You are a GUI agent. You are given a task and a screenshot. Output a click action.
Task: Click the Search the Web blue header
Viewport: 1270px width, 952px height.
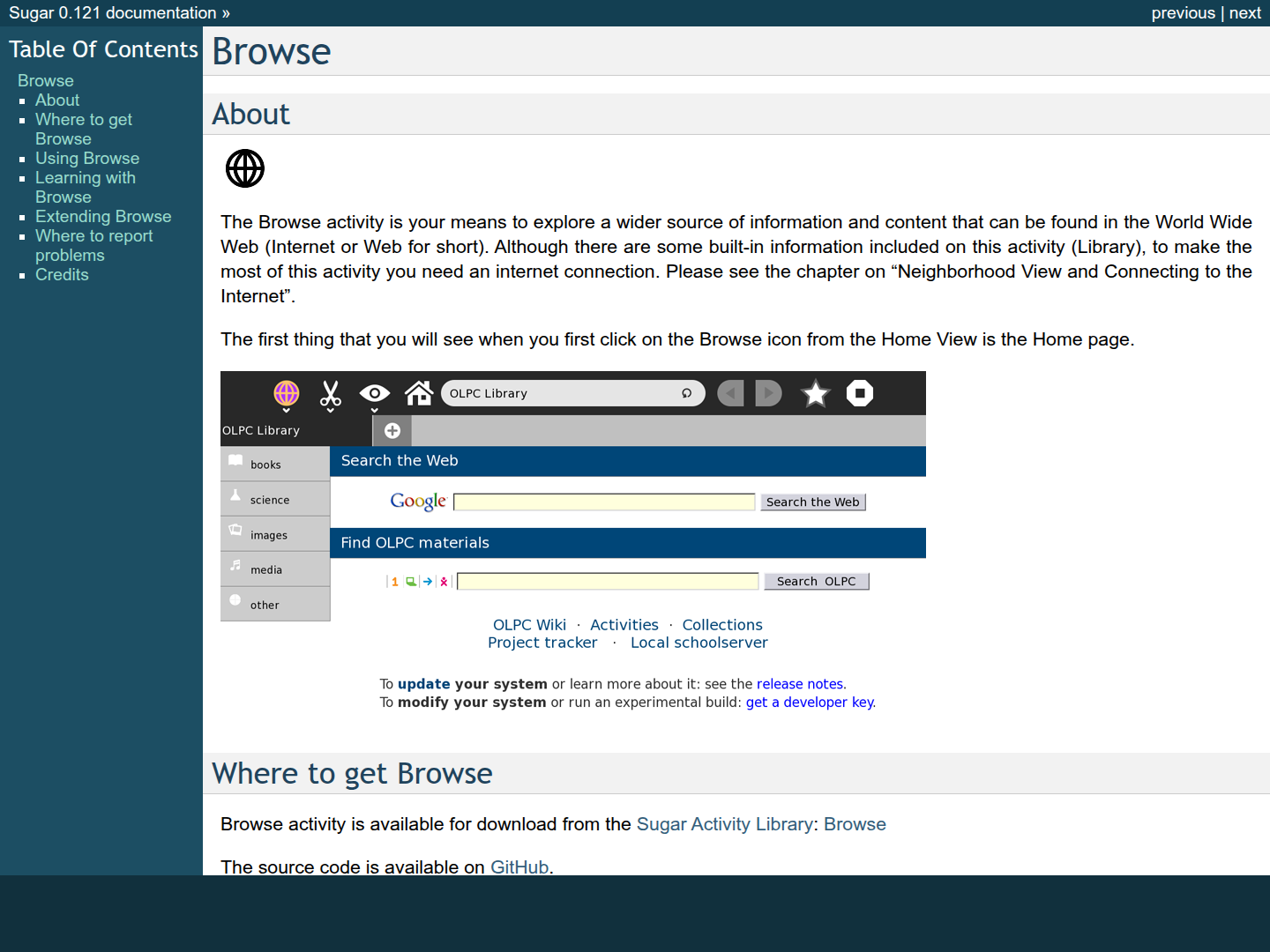[628, 461]
